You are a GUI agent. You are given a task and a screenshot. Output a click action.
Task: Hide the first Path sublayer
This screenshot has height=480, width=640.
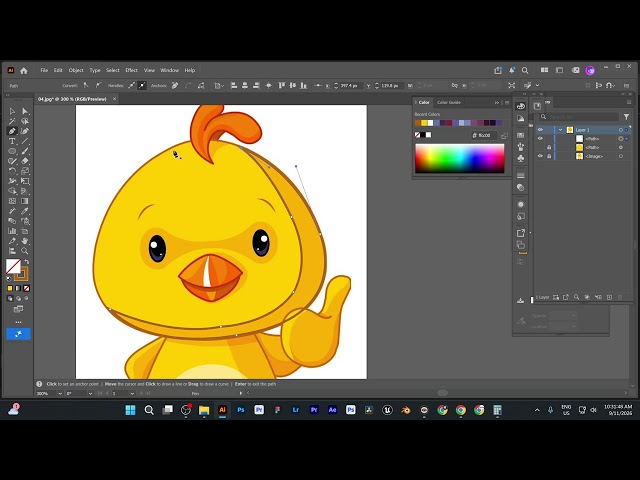coord(540,139)
